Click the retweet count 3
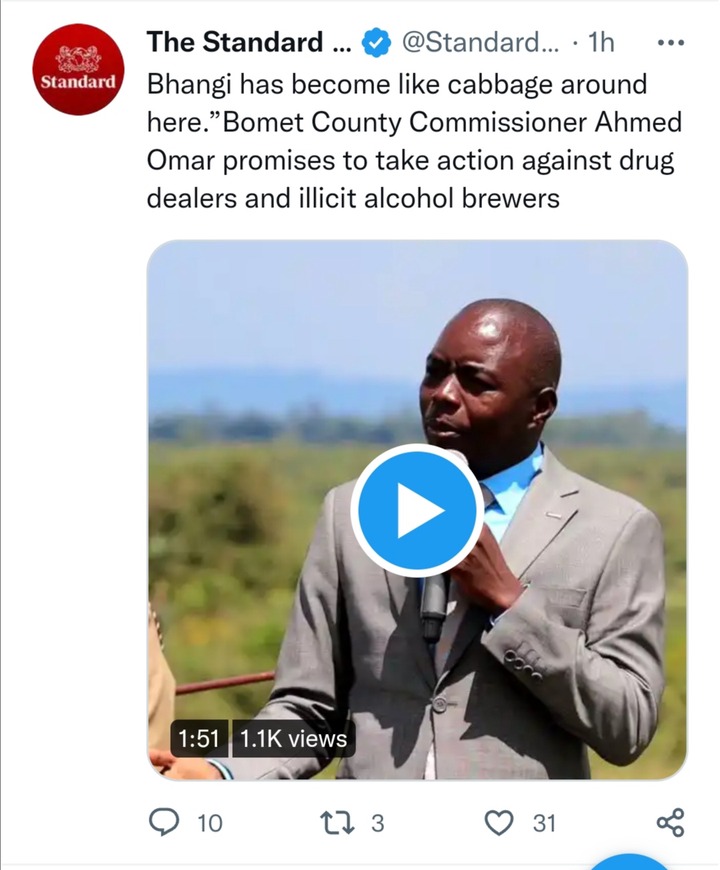Image resolution: width=720 pixels, height=870 pixels. click(378, 823)
